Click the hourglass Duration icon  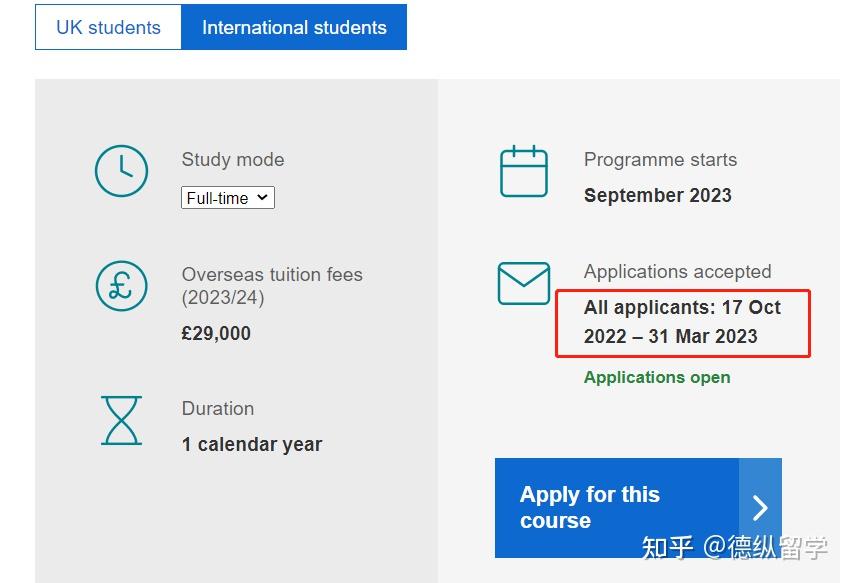pyautogui.click(x=121, y=421)
